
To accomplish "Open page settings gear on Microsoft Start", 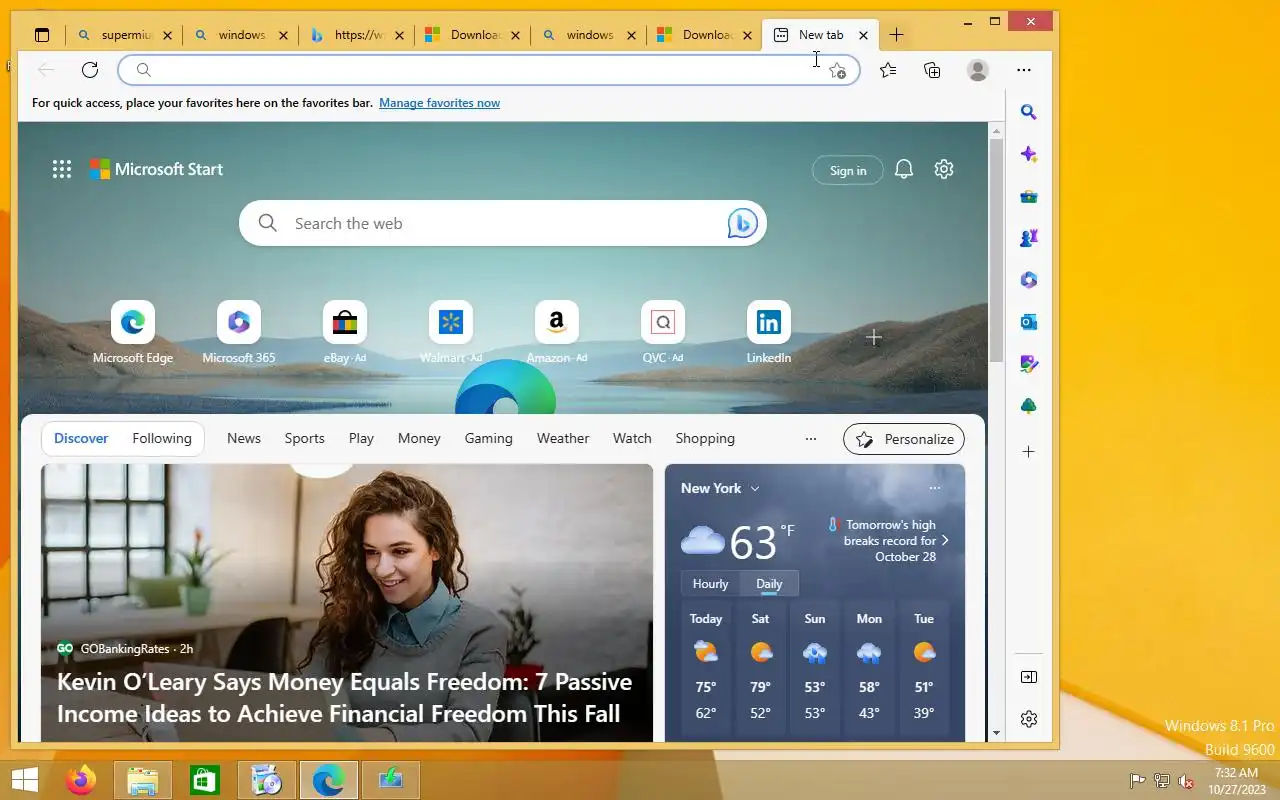I will (x=944, y=169).
